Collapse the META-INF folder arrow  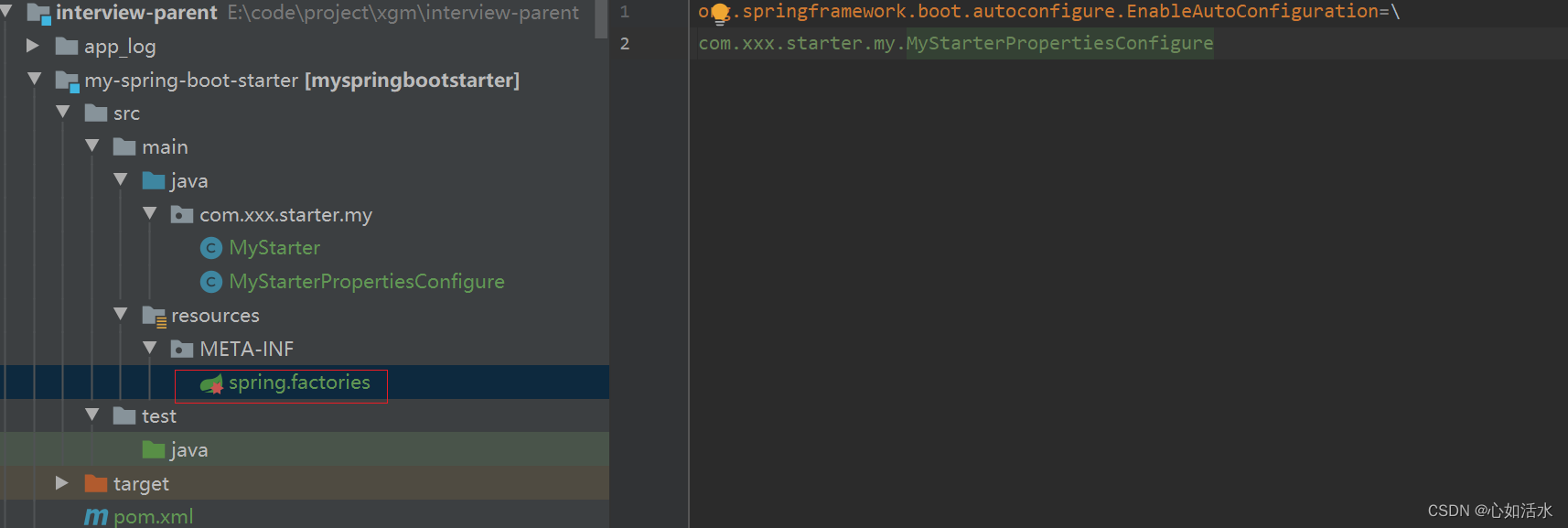click(149, 348)
